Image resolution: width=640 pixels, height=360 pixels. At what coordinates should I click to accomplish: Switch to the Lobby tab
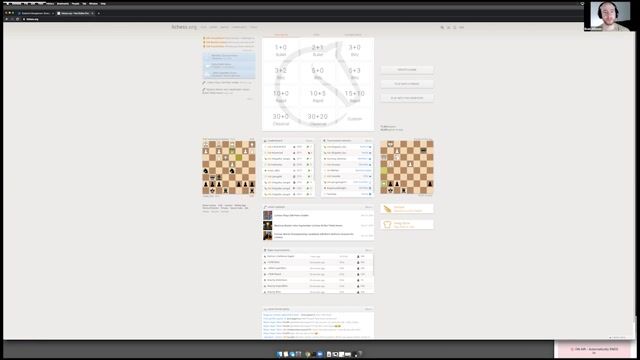coord(316,35)
